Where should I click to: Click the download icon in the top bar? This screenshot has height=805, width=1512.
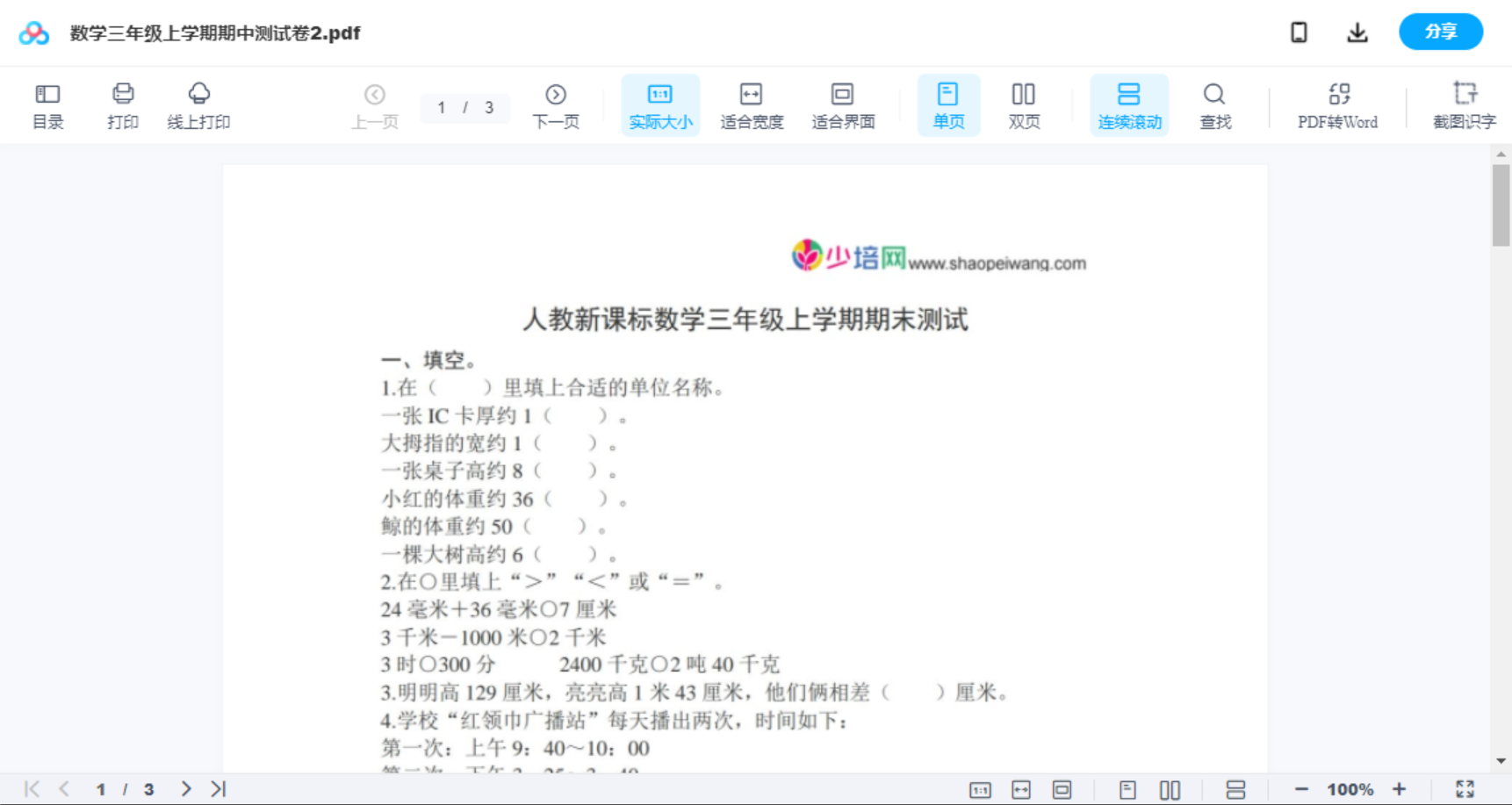click(x=1357, y=32)
